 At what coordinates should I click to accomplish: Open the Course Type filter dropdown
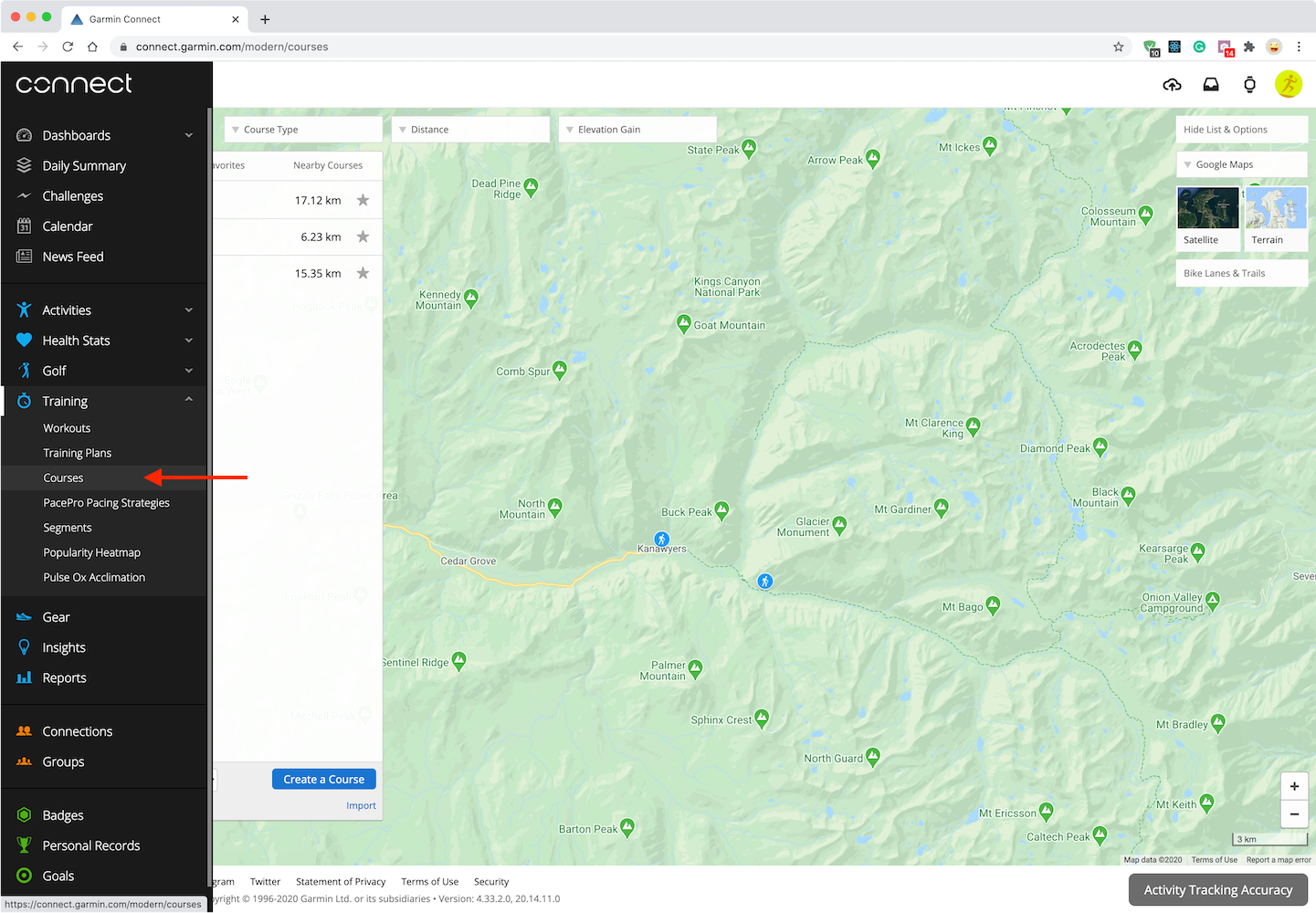(302, 129)
